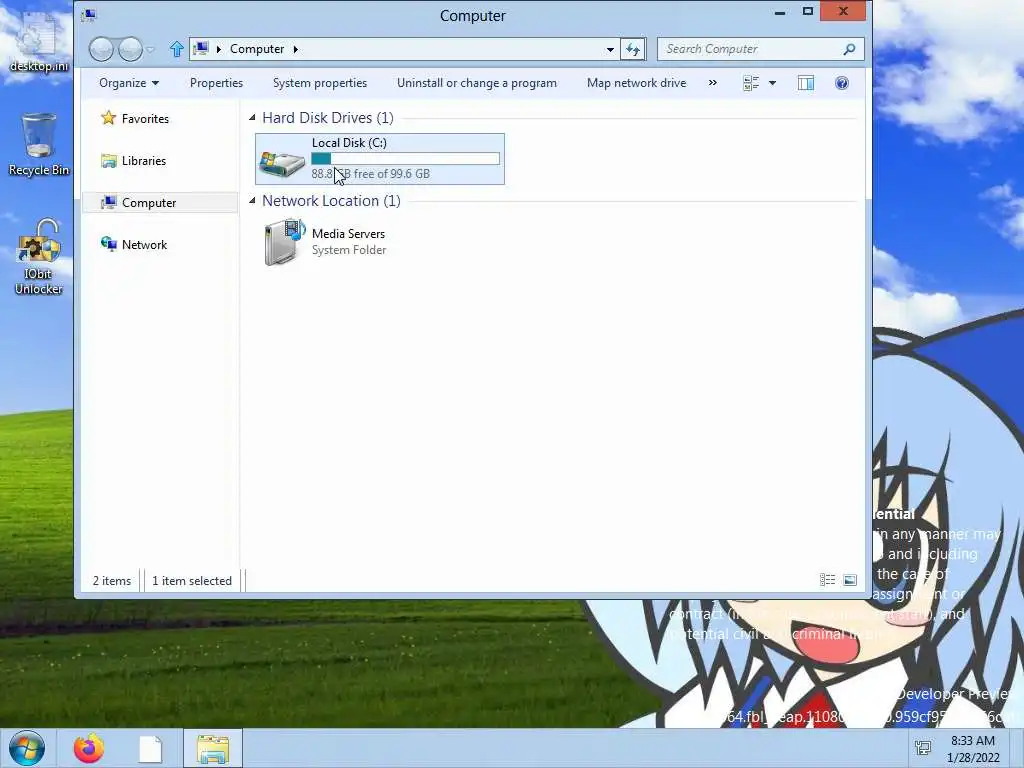Click the Libraries folder icon
1024x768 pixels.
[x=108, y=161]
